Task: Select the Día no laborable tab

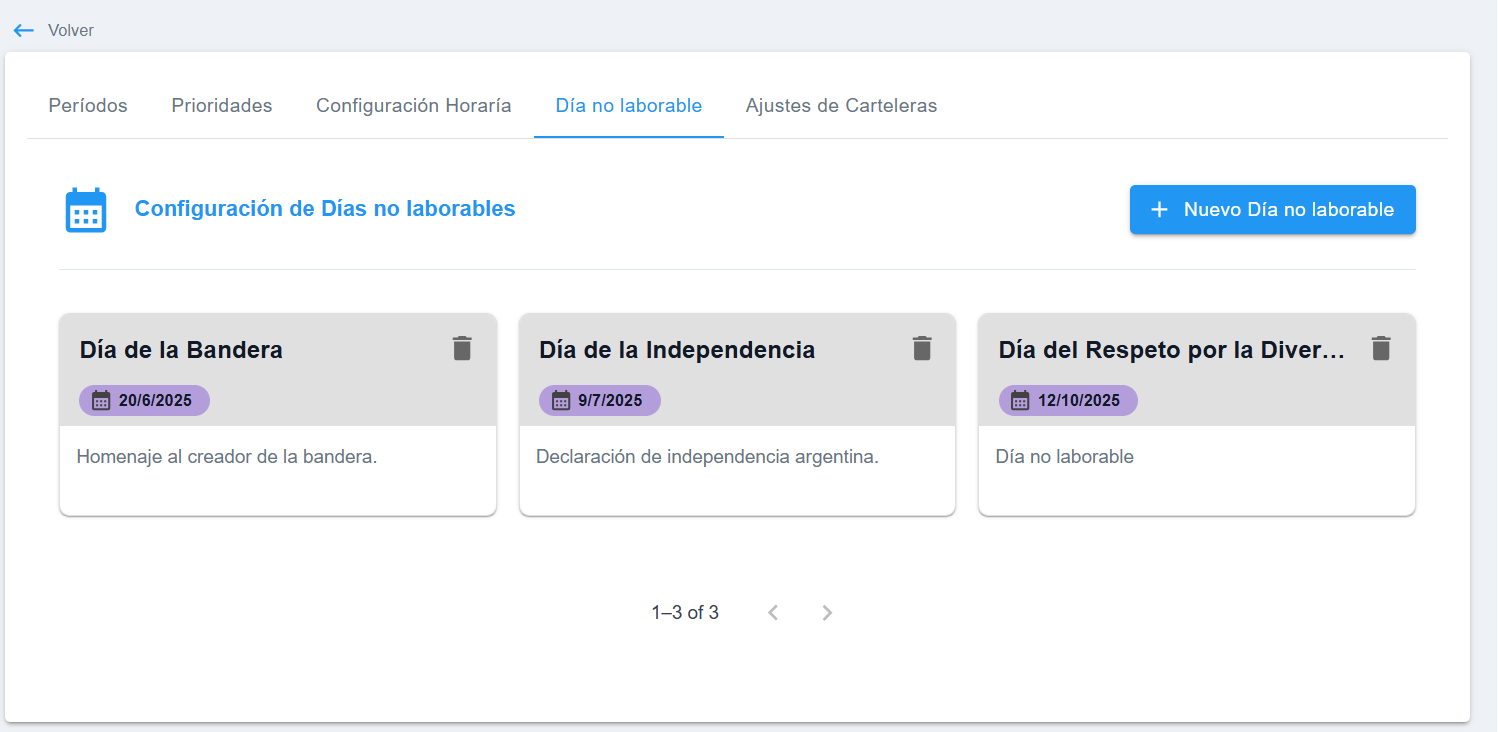Action: click(x=629, y=105)
